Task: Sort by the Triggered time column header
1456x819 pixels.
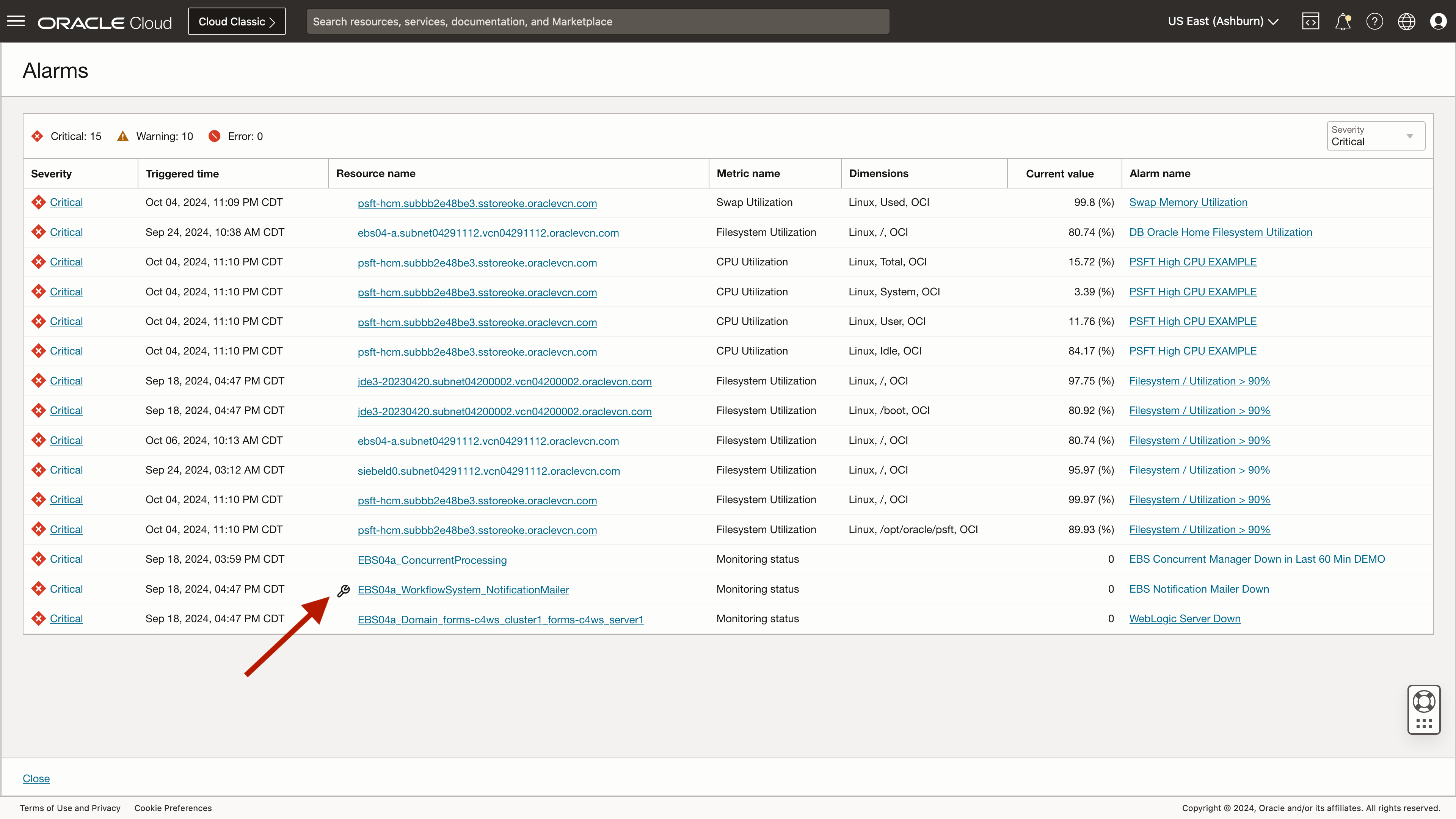Action: tap(182, 174)
